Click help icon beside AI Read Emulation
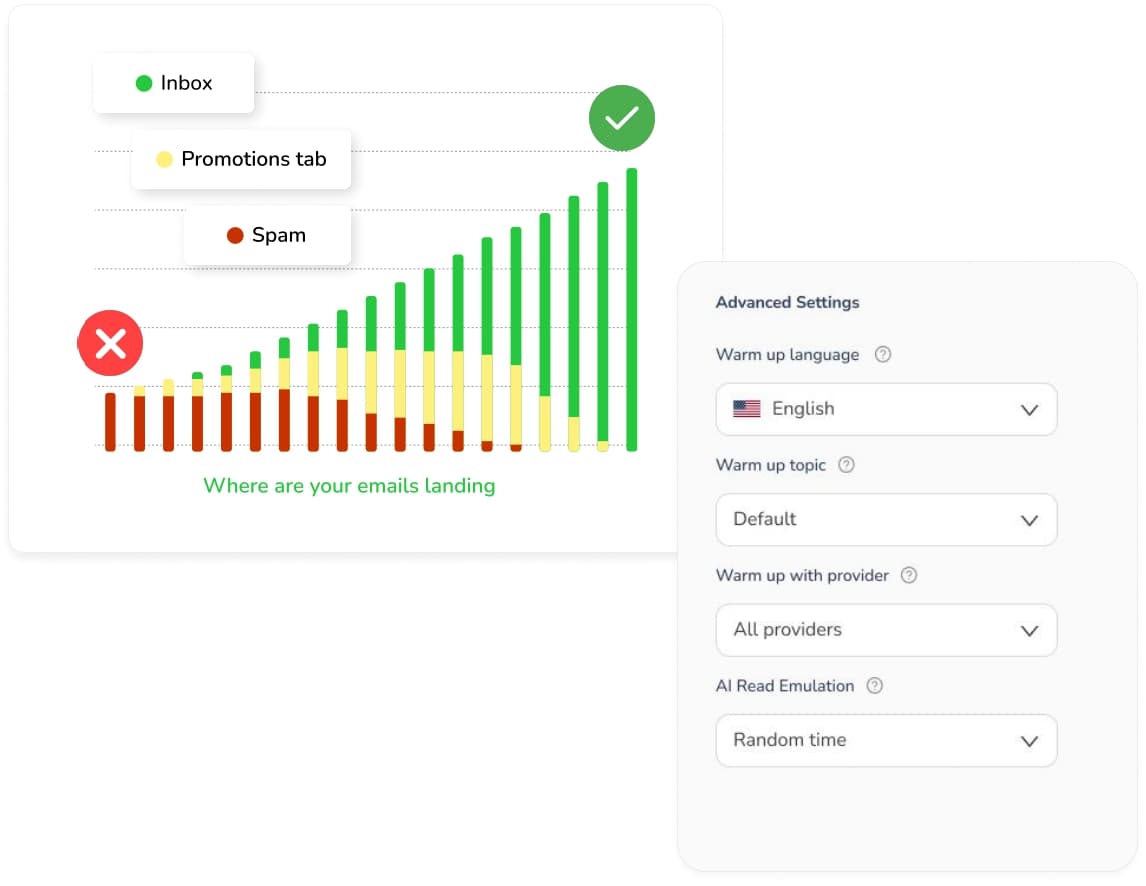 (x=874, y=686)
